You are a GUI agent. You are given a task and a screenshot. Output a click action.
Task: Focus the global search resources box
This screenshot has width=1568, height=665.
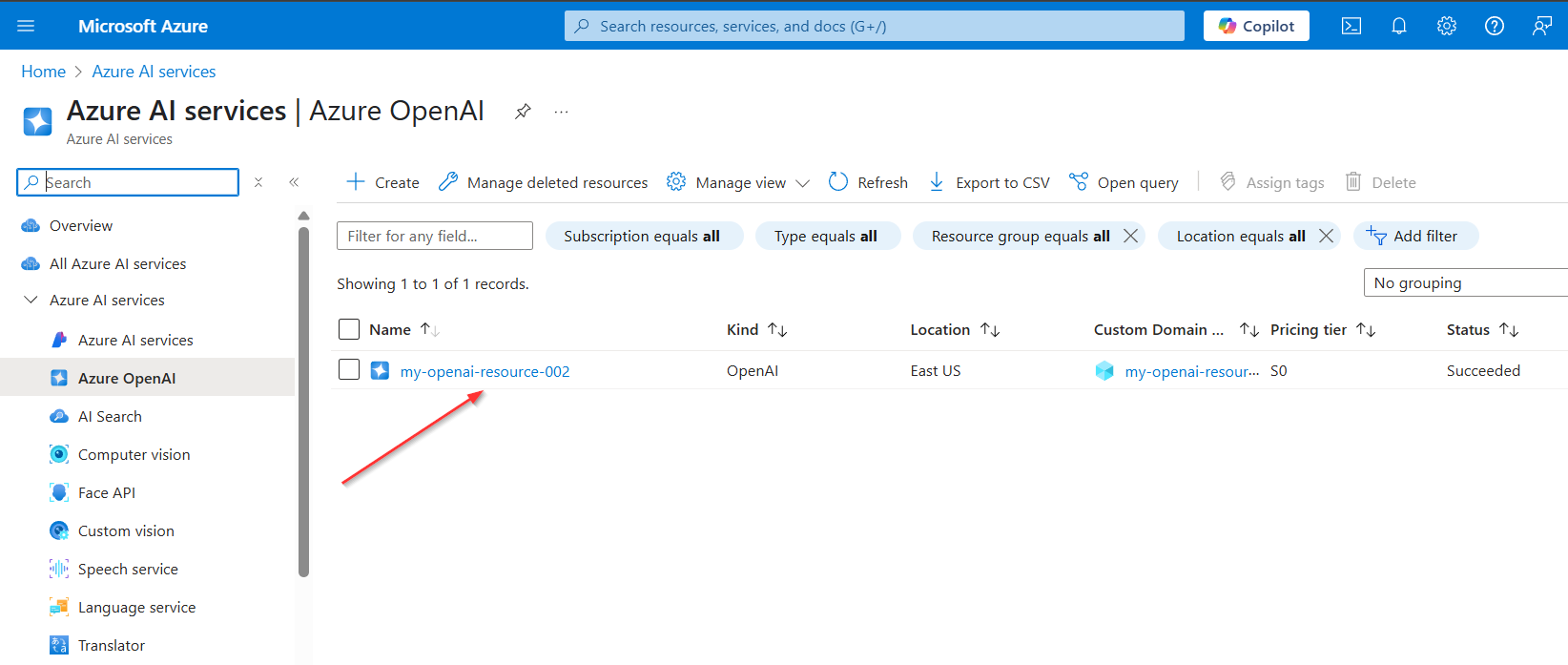click(x=875, y=26)
